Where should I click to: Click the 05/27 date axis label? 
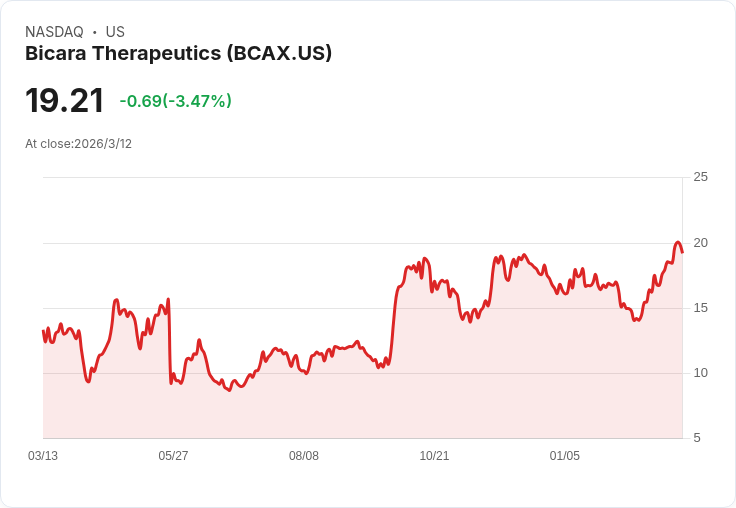(x=173, y=455)
